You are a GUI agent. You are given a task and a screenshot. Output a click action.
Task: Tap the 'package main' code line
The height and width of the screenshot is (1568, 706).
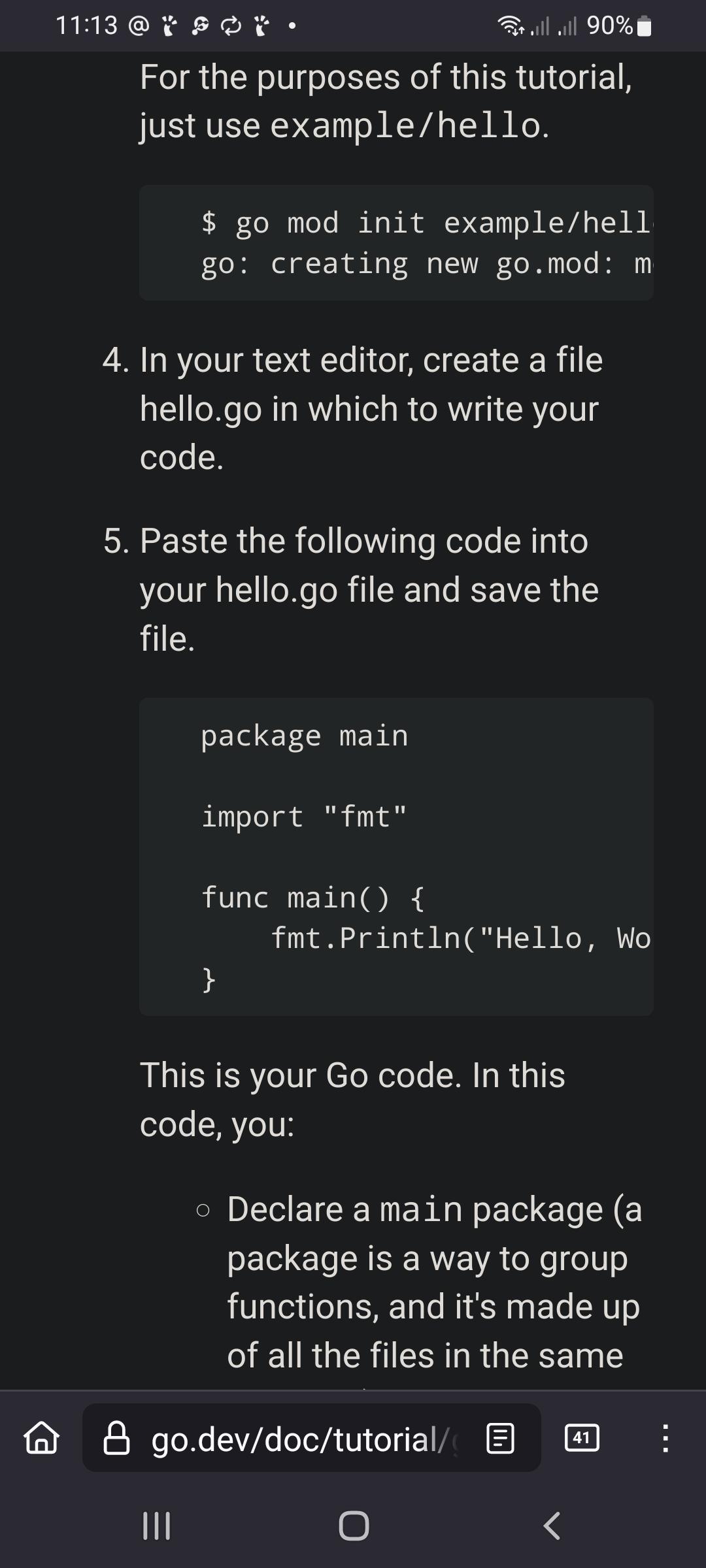coord(305,736)
